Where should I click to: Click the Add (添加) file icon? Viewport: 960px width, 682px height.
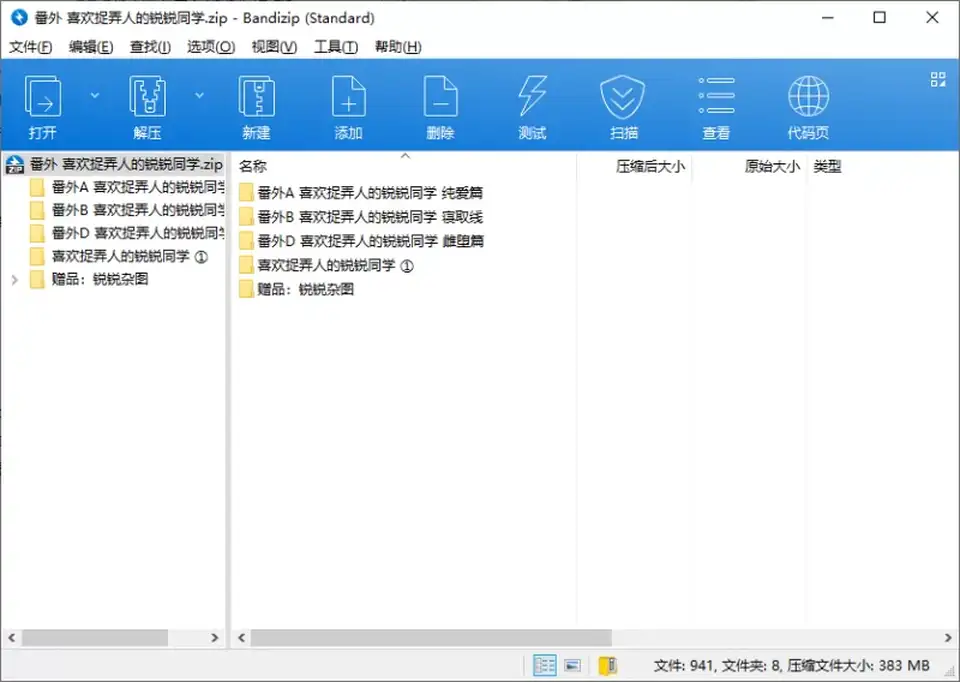point(348,96)
